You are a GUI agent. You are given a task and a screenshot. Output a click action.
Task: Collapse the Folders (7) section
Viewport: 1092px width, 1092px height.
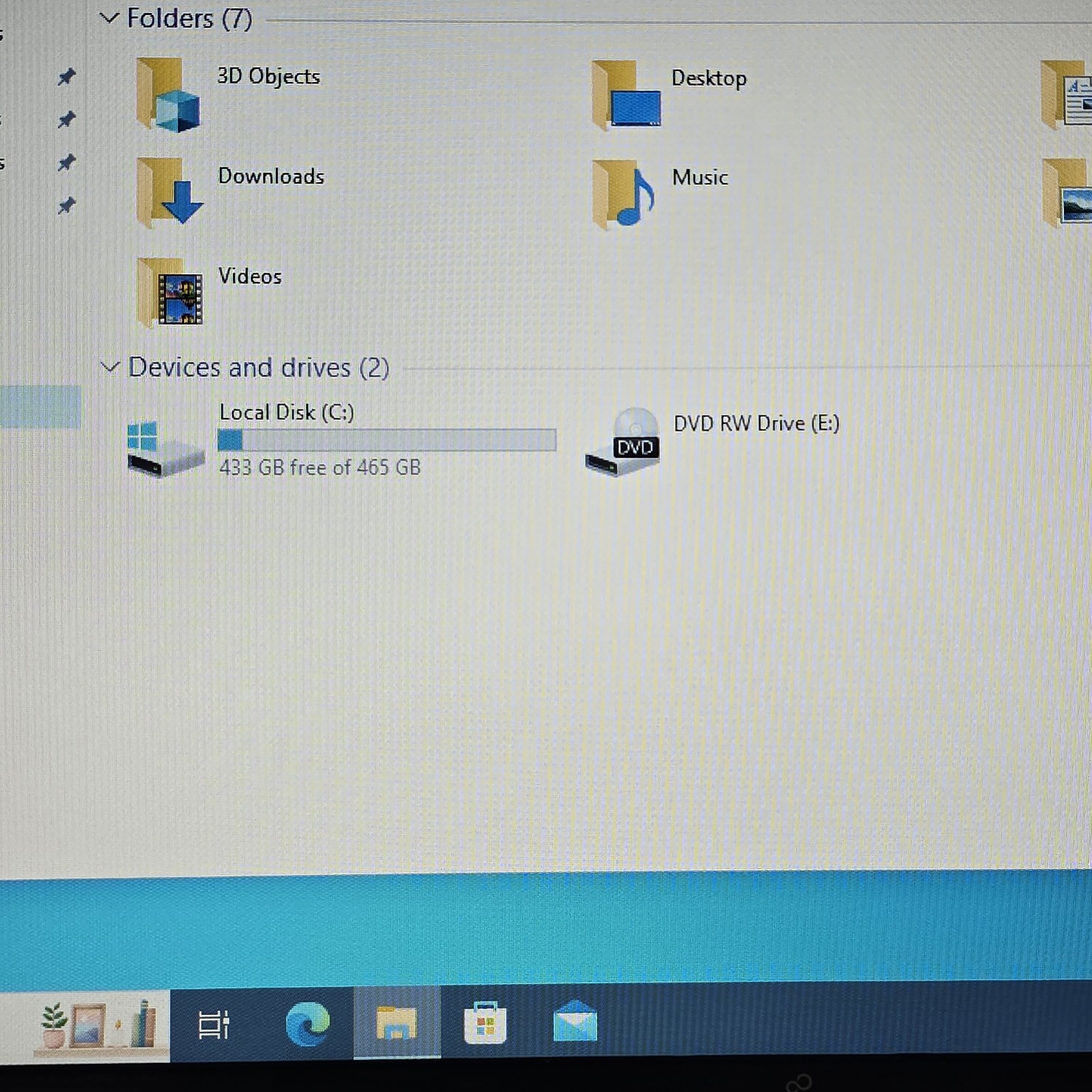coord(109,18)
